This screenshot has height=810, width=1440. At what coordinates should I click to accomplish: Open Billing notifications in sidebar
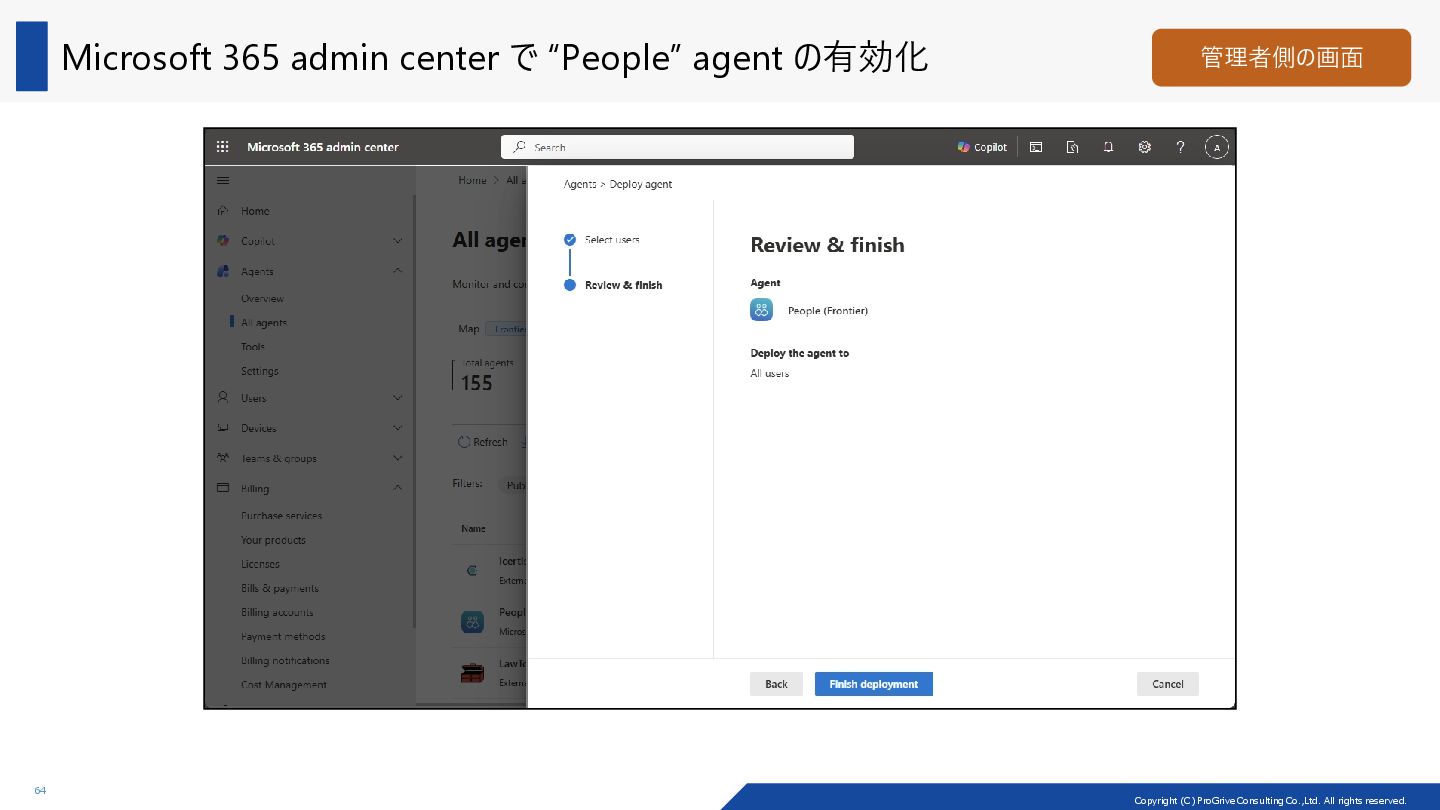point(285,660)
